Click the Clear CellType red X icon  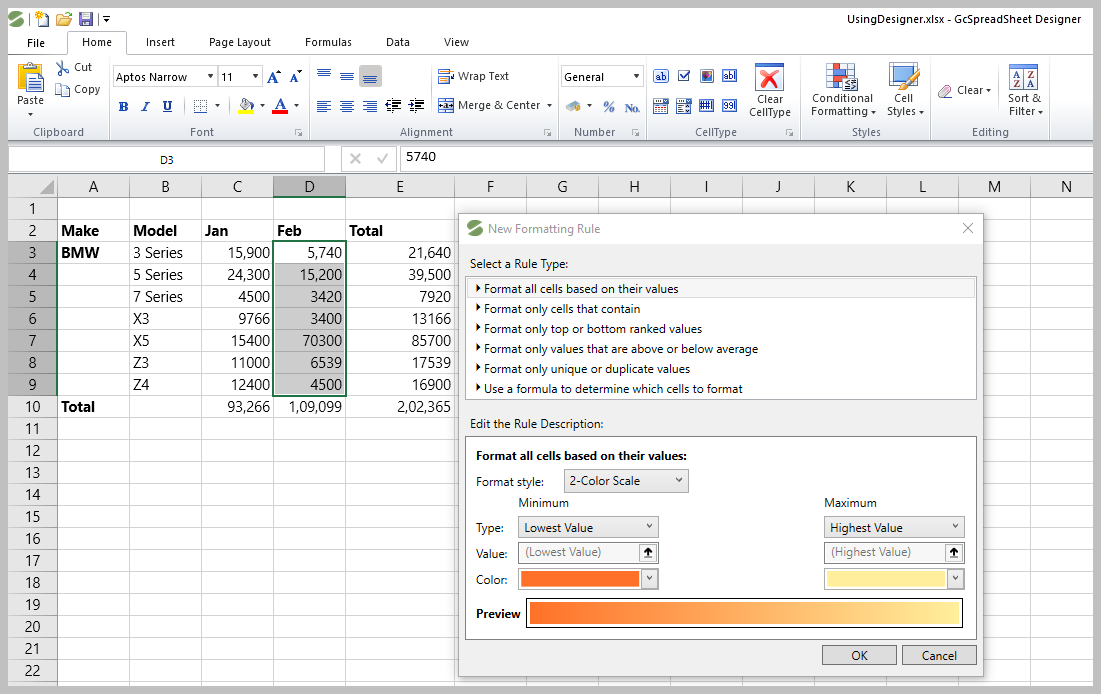tap(770, 77)
